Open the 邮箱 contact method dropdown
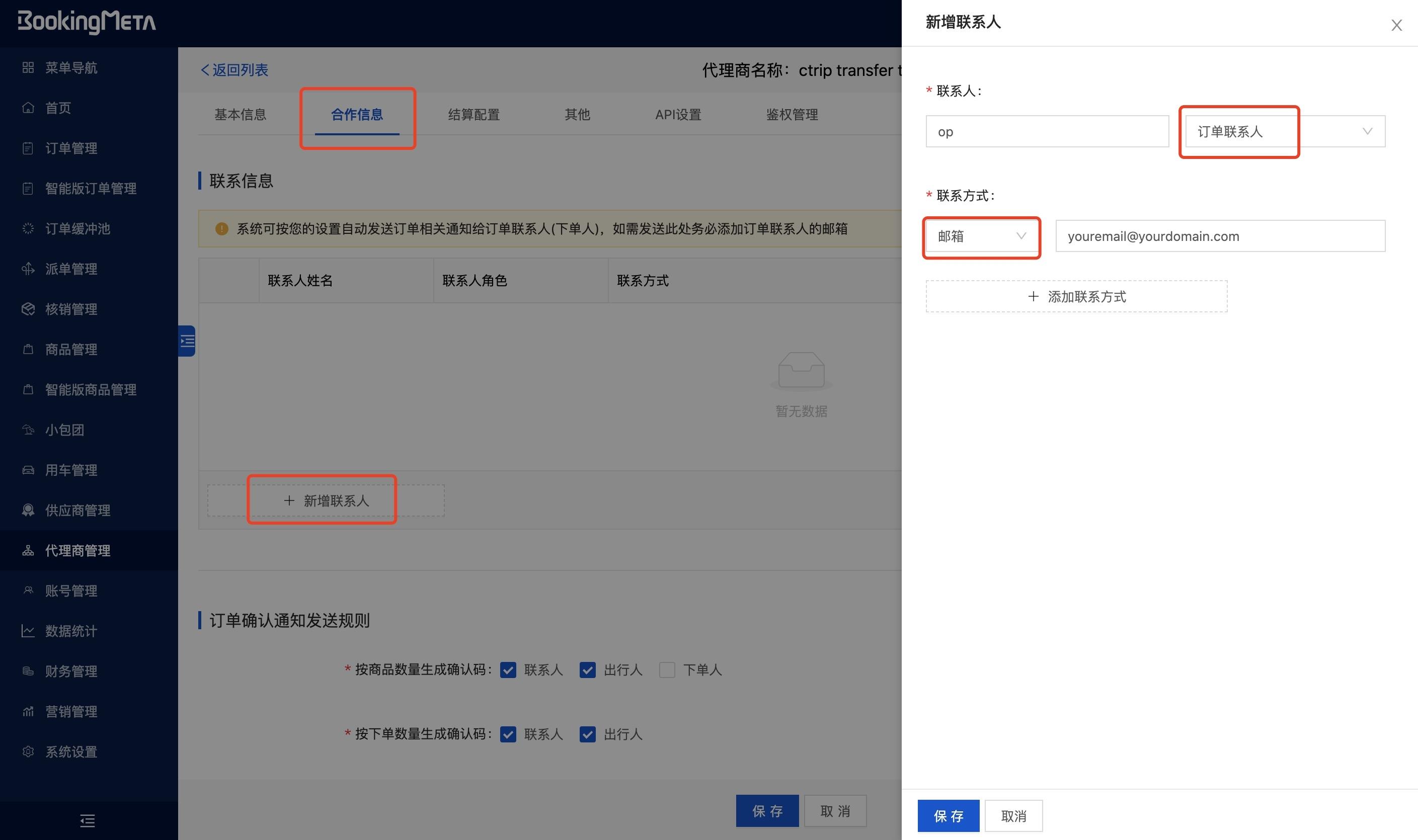The image size is (1418, 840). (x=981, y=236)
